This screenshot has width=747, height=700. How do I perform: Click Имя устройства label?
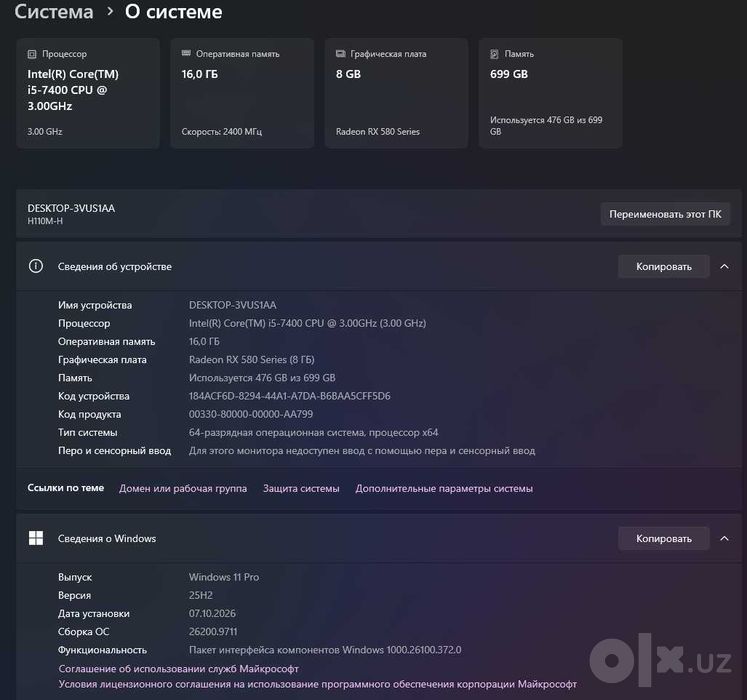[x=95, y=305]
